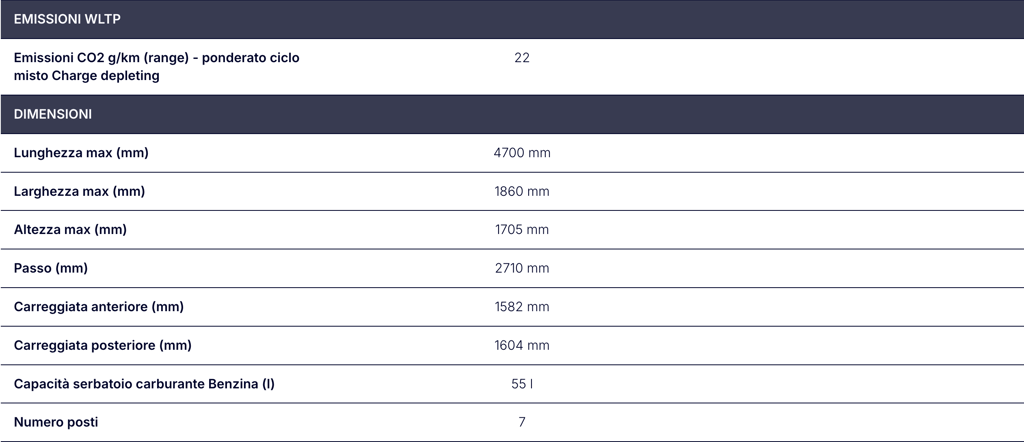
Task: Select the Numero posti row label
Action: (x=56, y=422)
